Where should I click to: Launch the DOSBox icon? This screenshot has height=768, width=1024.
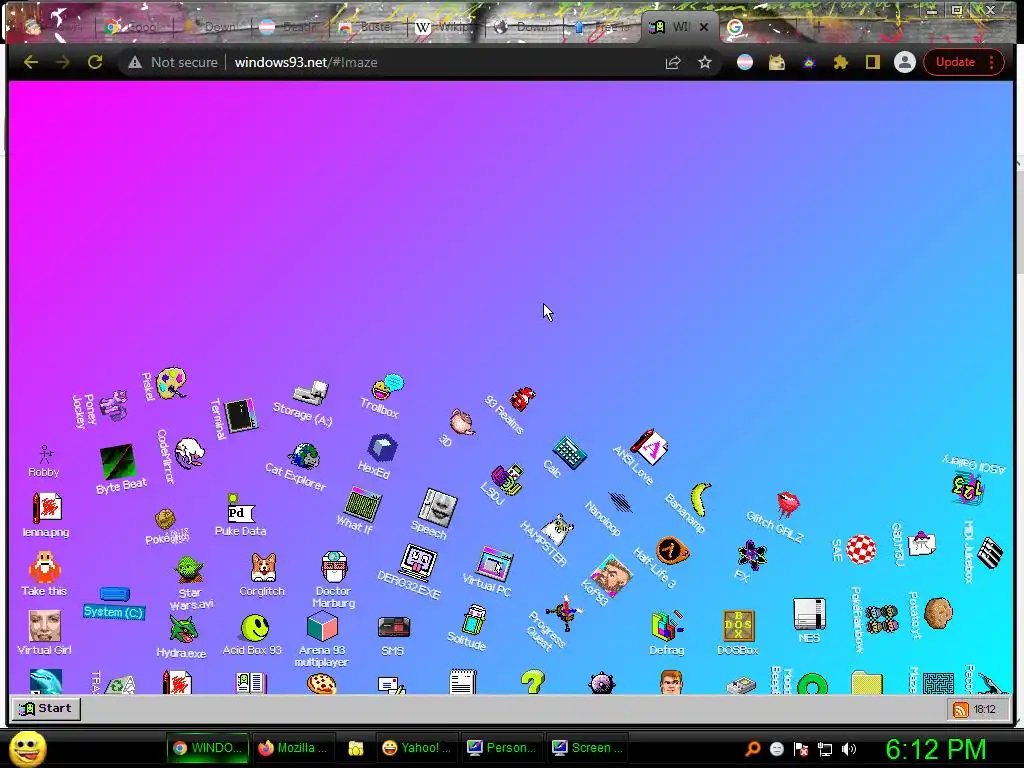point(739,626)
